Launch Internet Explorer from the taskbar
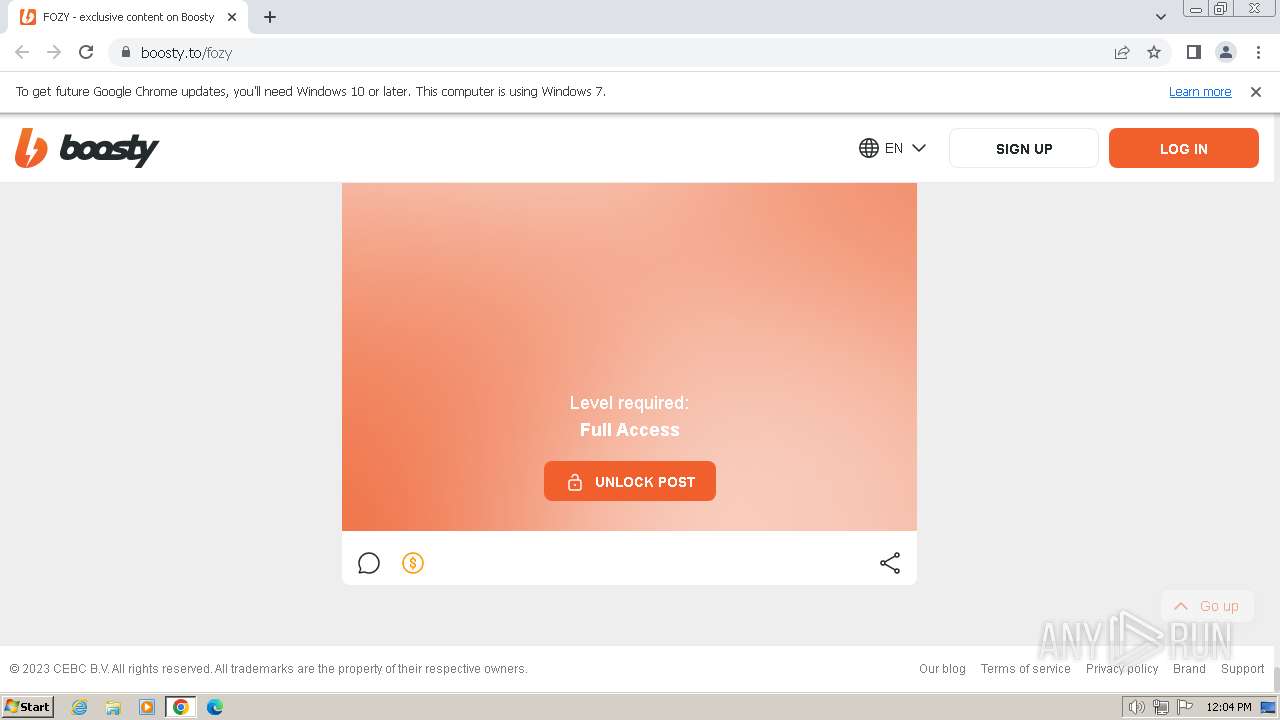 79,706
